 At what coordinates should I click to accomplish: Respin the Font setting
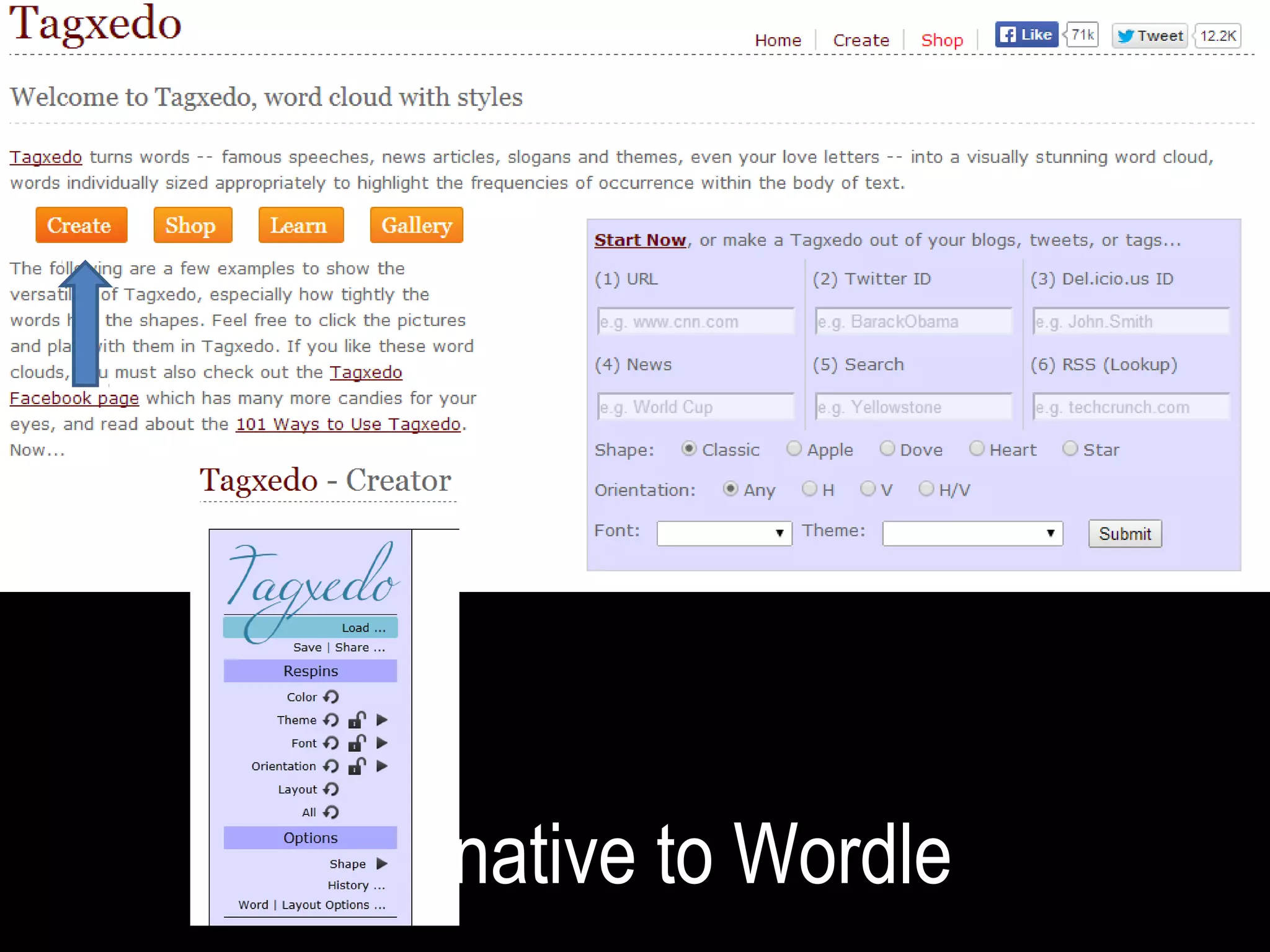coord(331,743)
